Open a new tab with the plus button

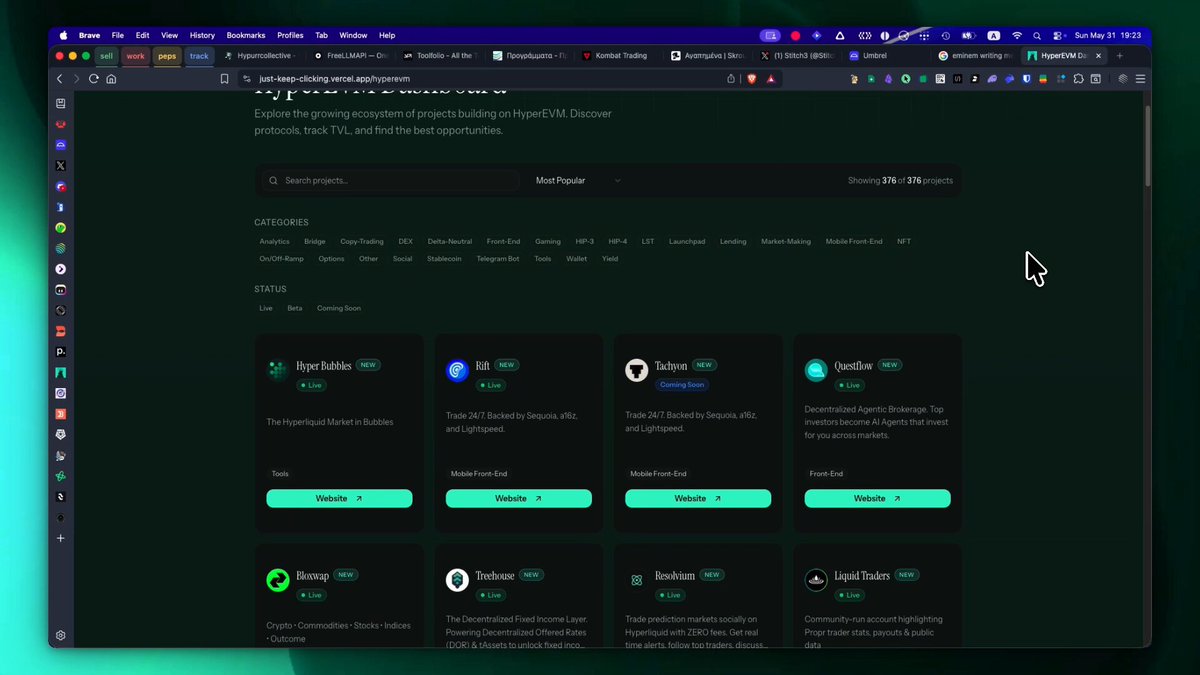click(1119, 56)
